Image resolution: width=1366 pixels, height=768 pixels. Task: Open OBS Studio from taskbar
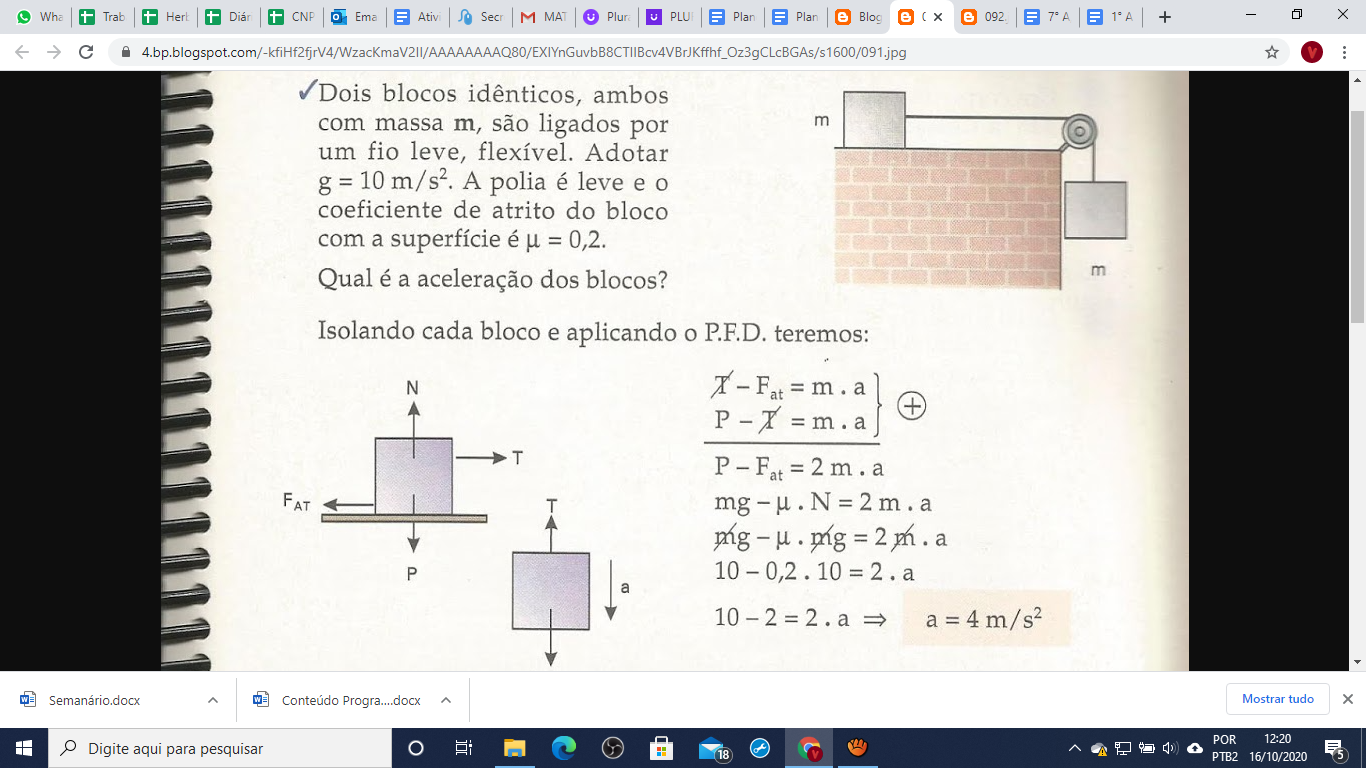tap(612, 748)
